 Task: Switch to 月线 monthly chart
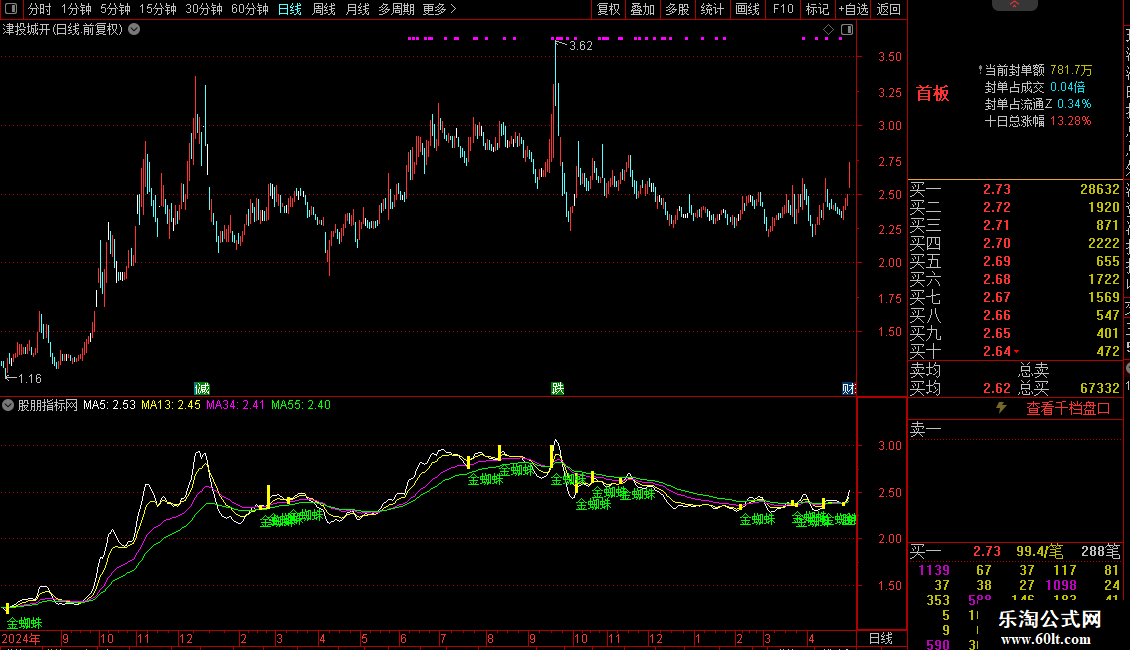357,9
